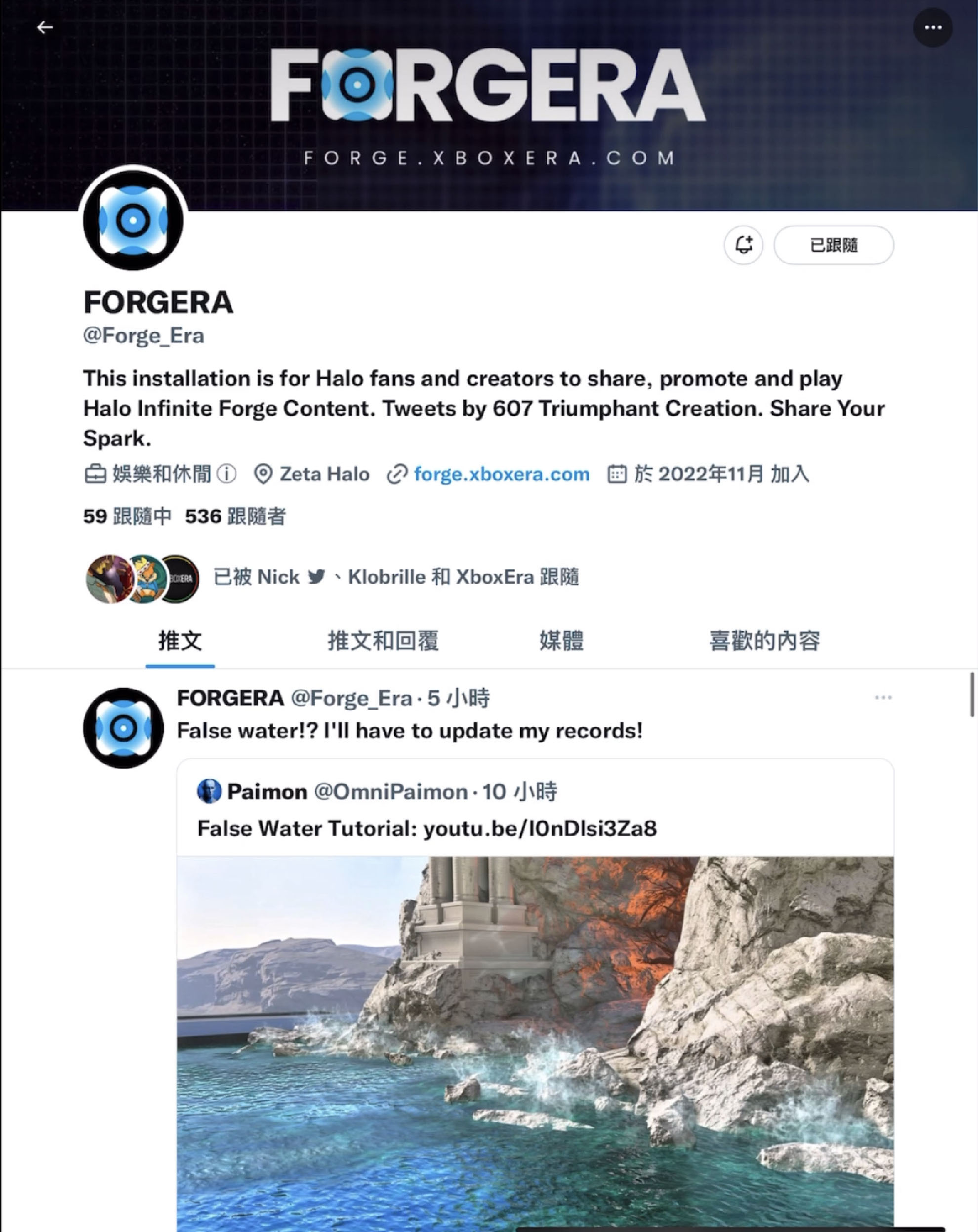The image size is (978, 1232).
Task: Open followers you know Nick, Klobrille, XboxEra
Action: click(x=331, y=578)
